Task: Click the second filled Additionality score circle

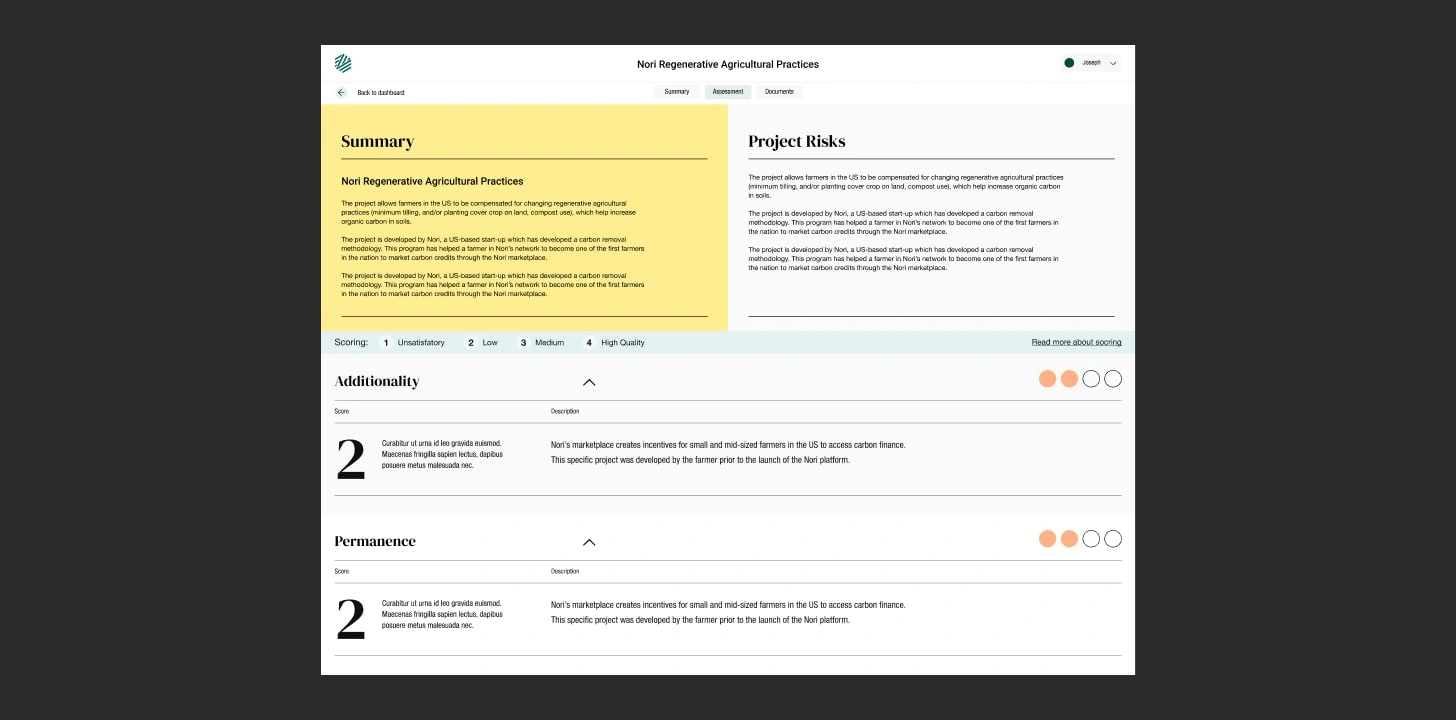Action: point(1069,379)
